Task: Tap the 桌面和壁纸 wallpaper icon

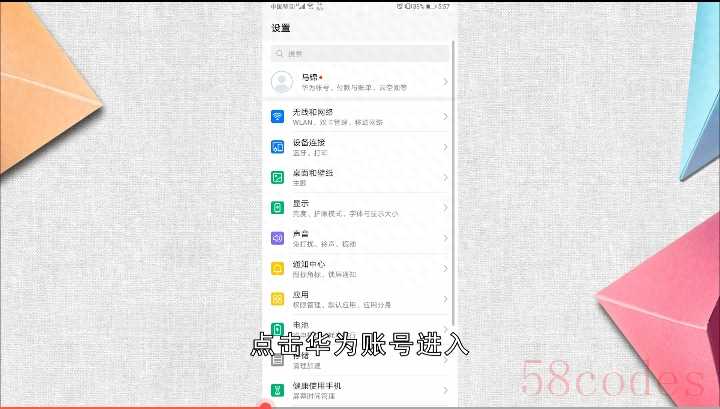Action: click(278, 177)
